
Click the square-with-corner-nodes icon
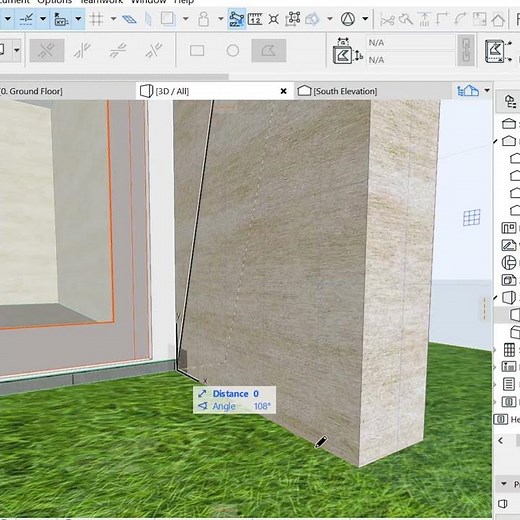tap(293, 19)
